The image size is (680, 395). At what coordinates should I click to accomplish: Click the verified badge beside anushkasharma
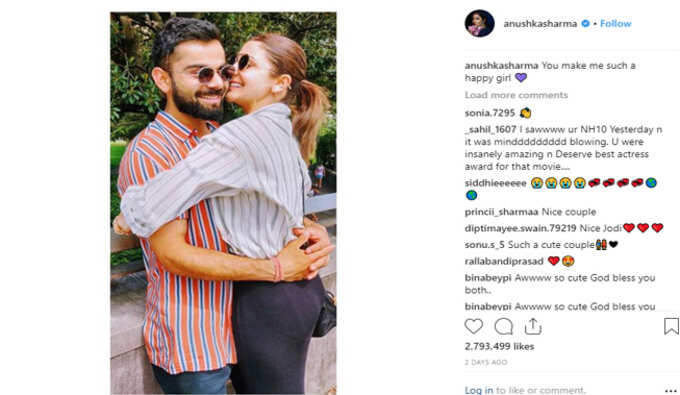tap(585, 23)
